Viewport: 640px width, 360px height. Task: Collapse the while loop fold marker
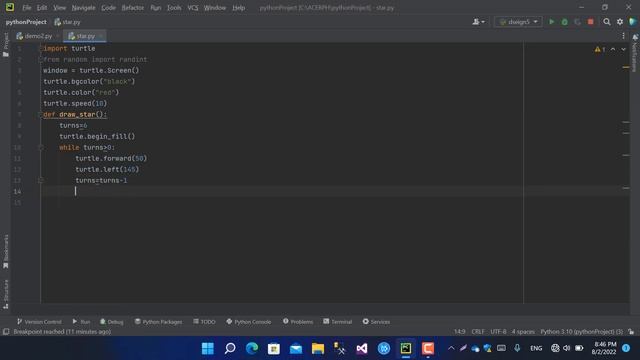click(40, 147)
